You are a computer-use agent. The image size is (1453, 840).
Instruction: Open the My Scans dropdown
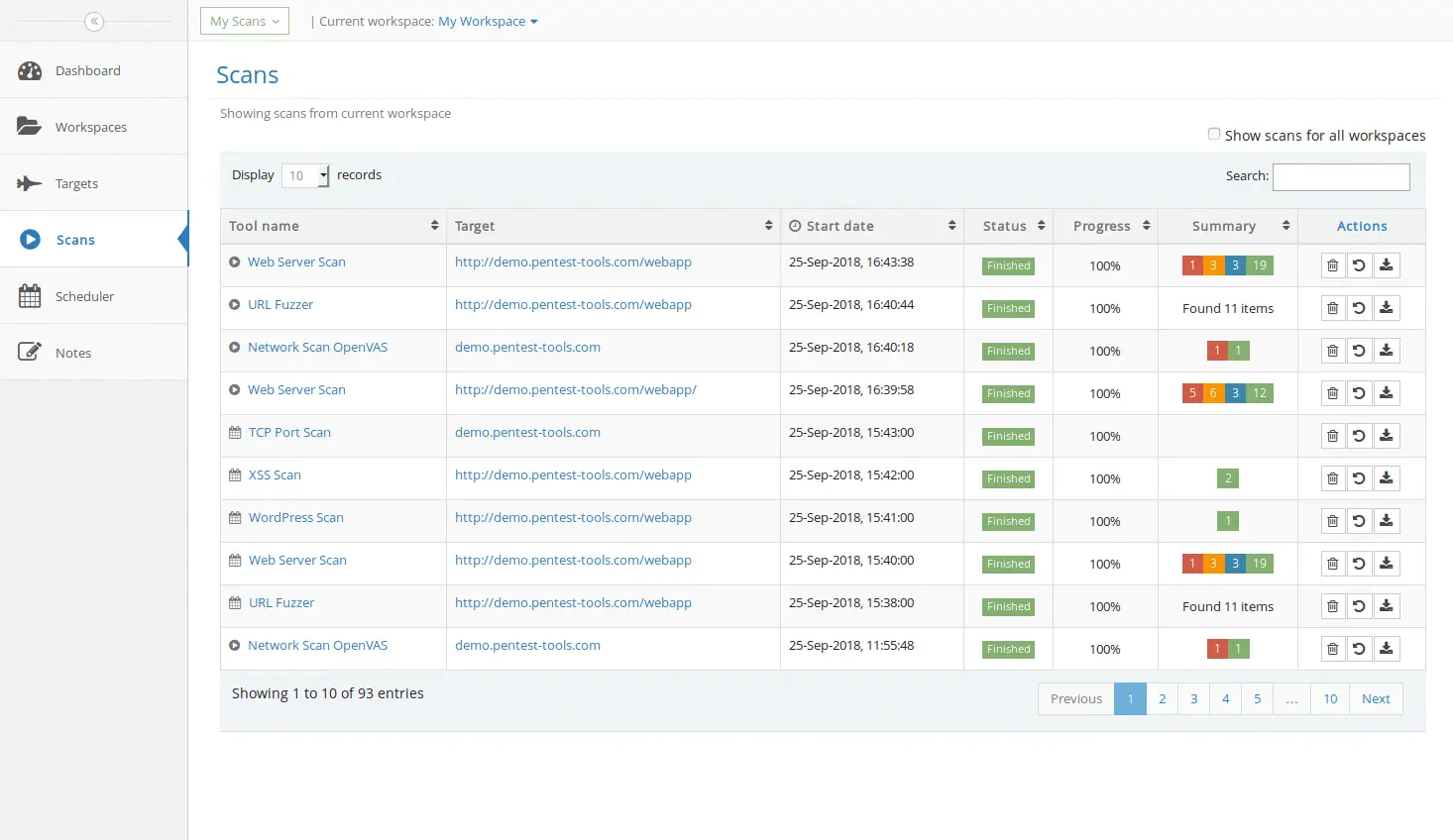244,20
